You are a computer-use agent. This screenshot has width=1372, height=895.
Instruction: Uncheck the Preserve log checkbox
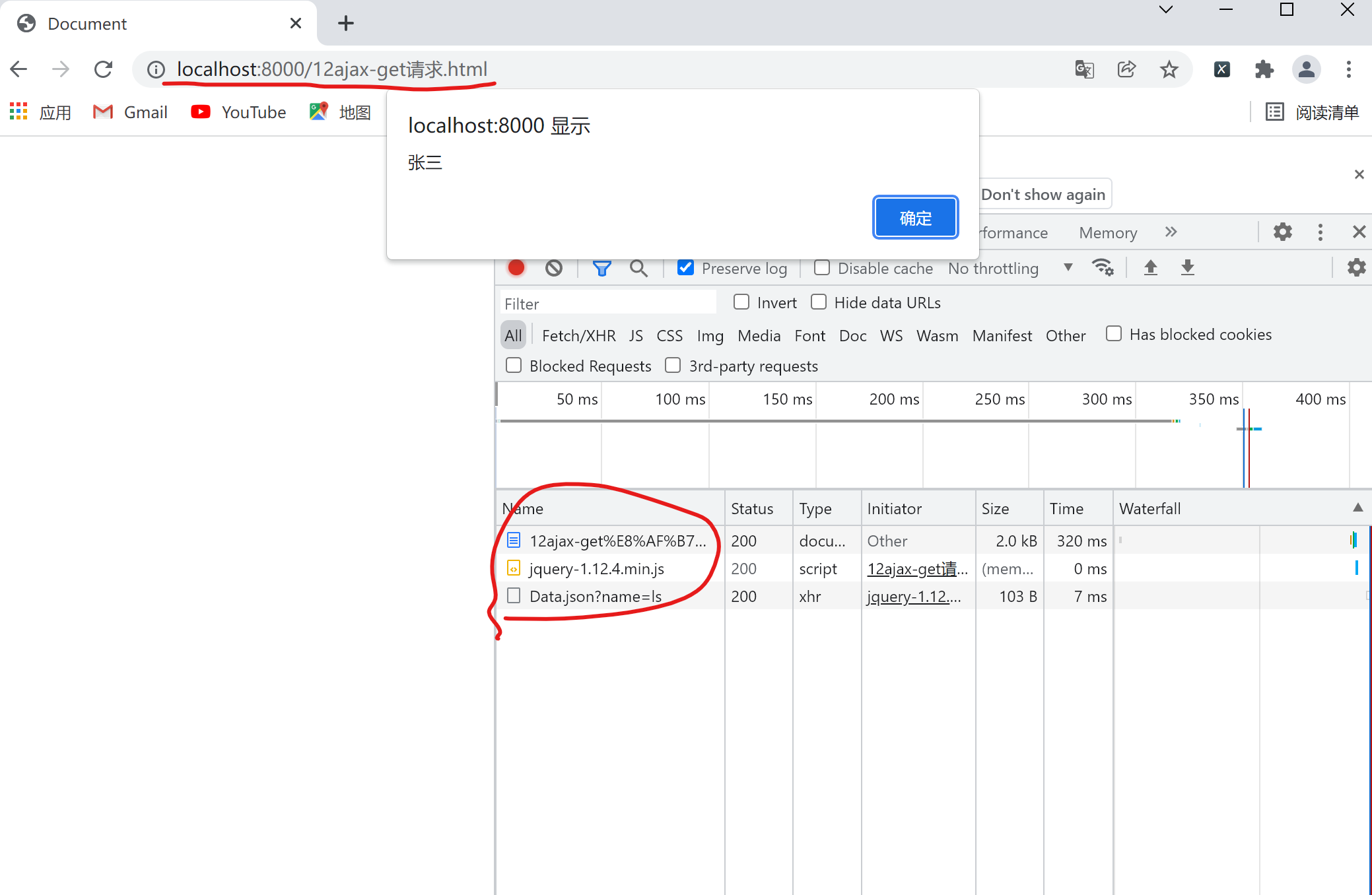pos(686,268)
